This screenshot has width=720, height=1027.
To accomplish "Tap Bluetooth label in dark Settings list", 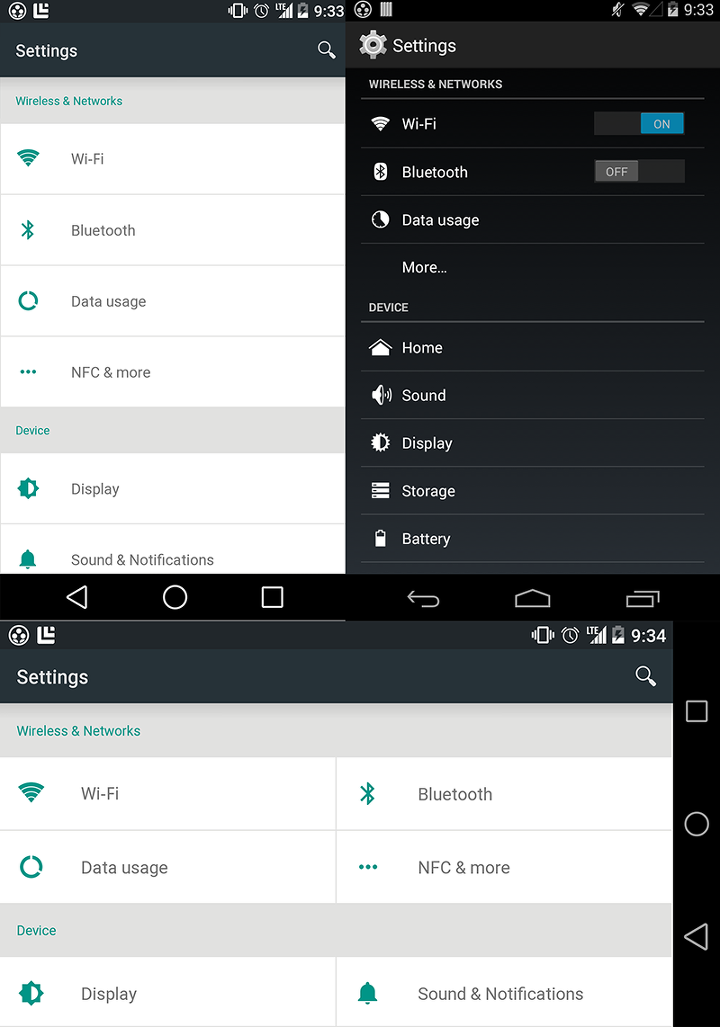I will tap(434, 172).
